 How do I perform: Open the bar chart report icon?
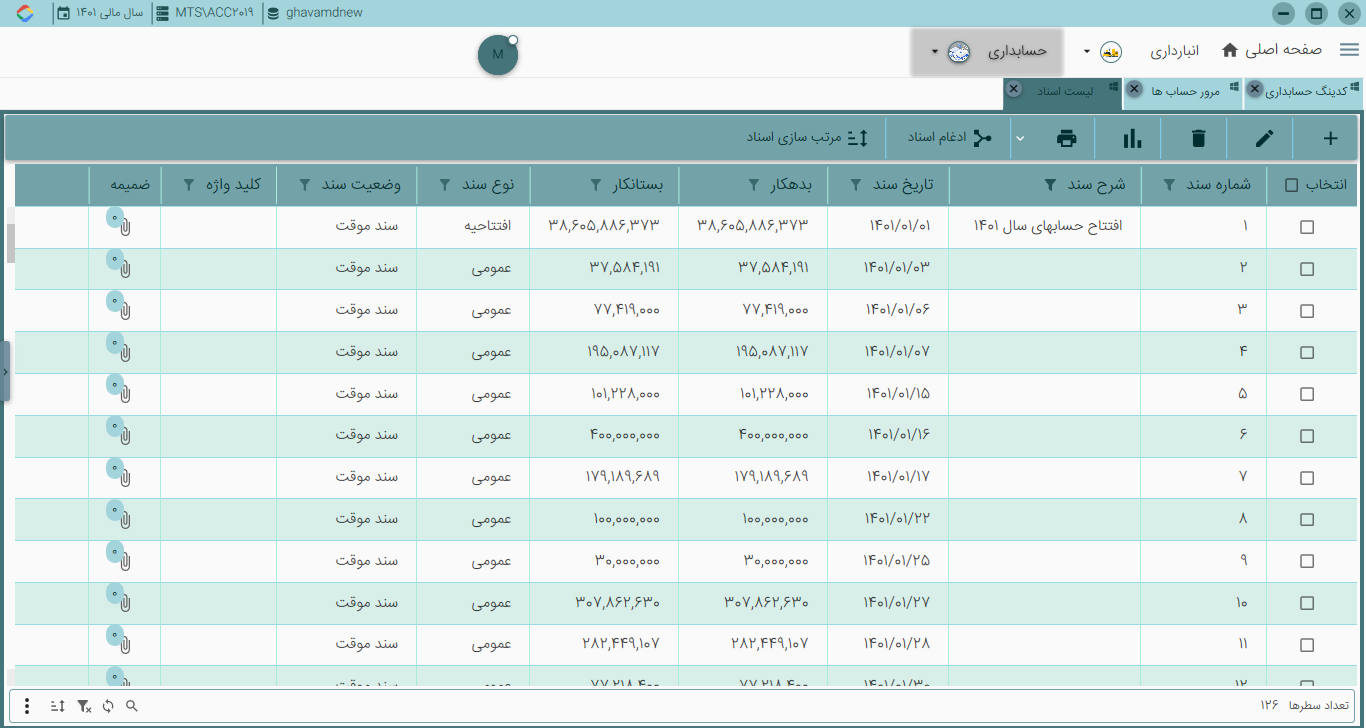[x=1132, y=139]
